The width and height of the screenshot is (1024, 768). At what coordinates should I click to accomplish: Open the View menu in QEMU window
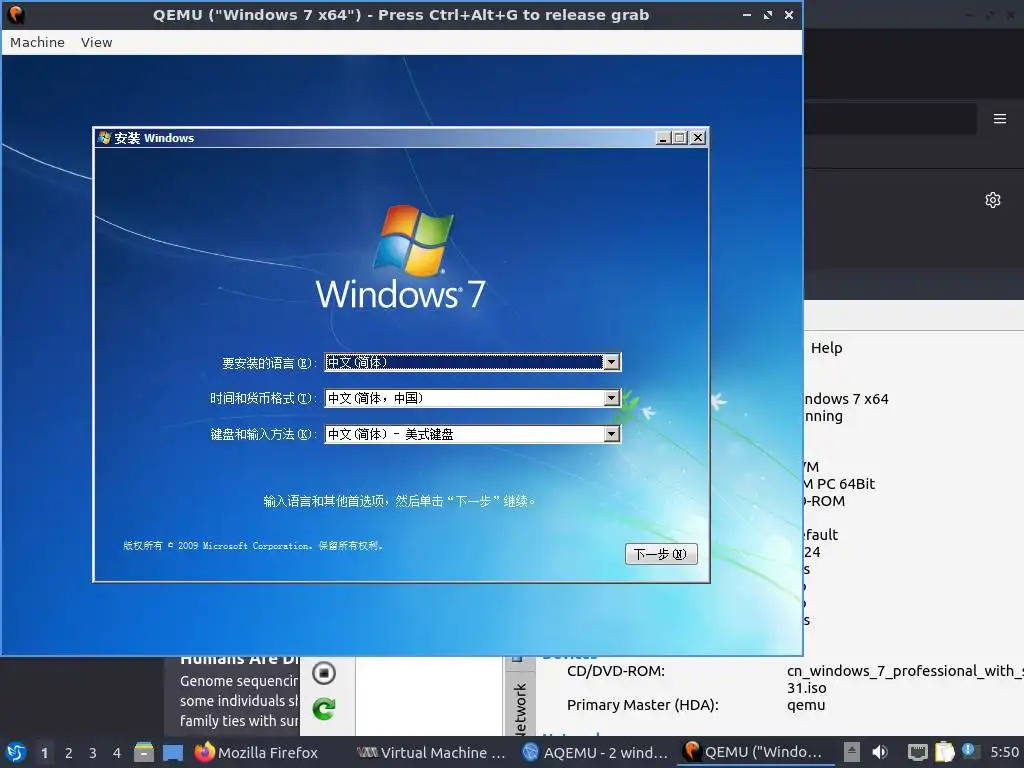(97, 42)
